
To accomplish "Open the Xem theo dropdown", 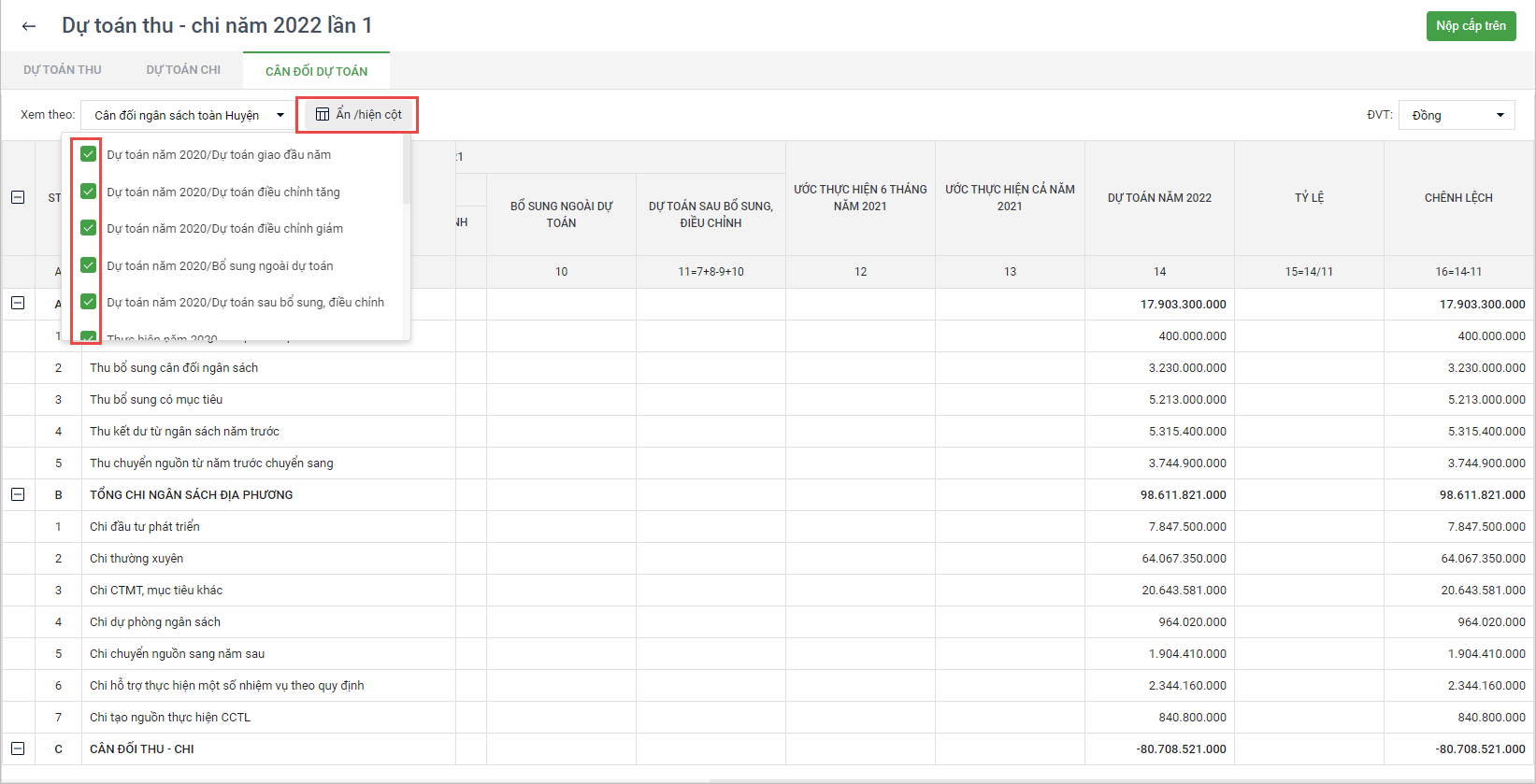I will tap(188, 115).
